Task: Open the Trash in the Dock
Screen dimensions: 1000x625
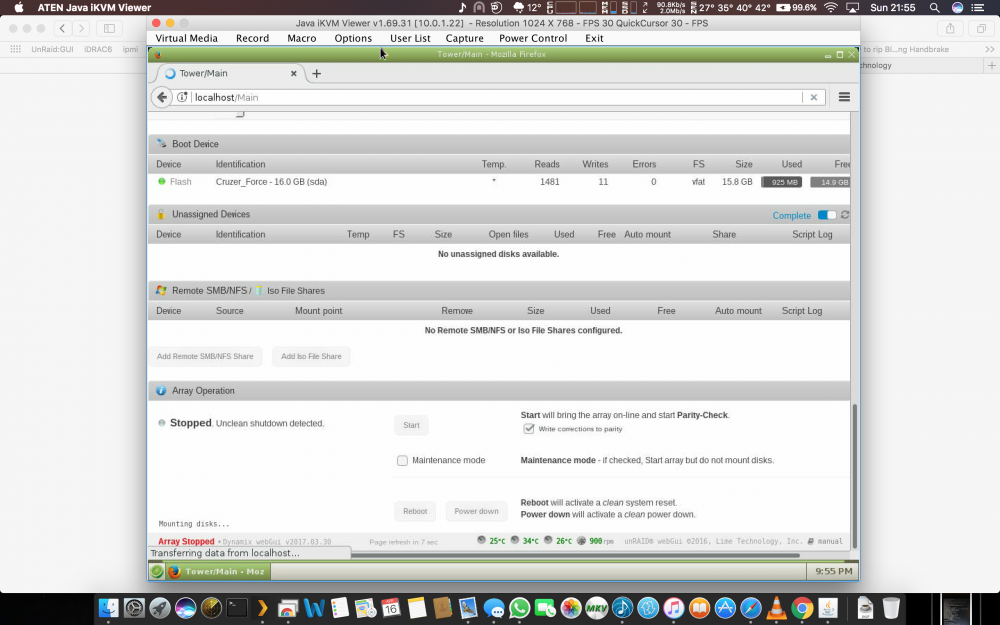Action: 891,608
